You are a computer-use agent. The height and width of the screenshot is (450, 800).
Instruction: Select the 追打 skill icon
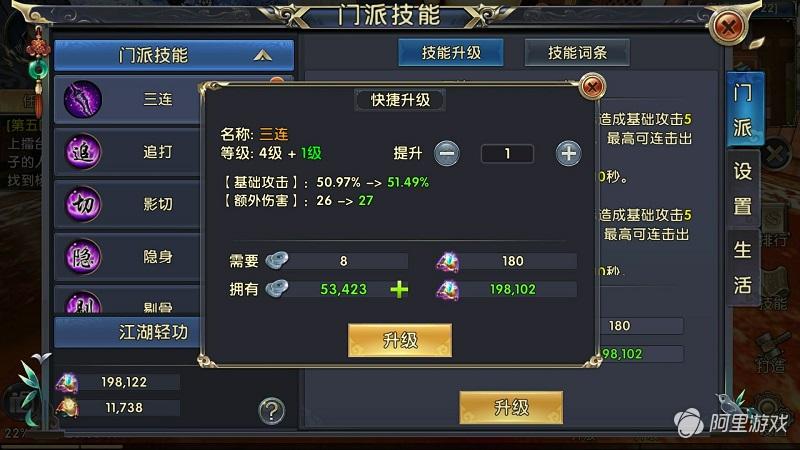83,152
